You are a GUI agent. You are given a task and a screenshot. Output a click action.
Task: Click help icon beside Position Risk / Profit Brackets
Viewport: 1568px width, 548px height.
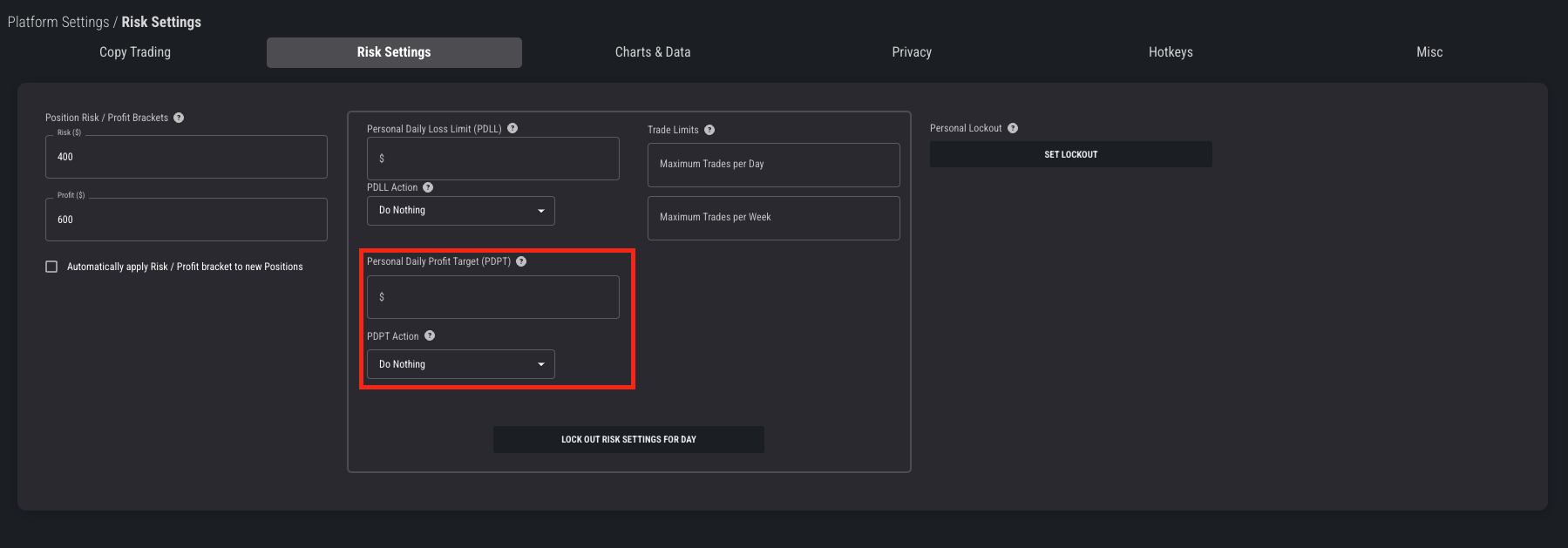(x=179, y=118)
